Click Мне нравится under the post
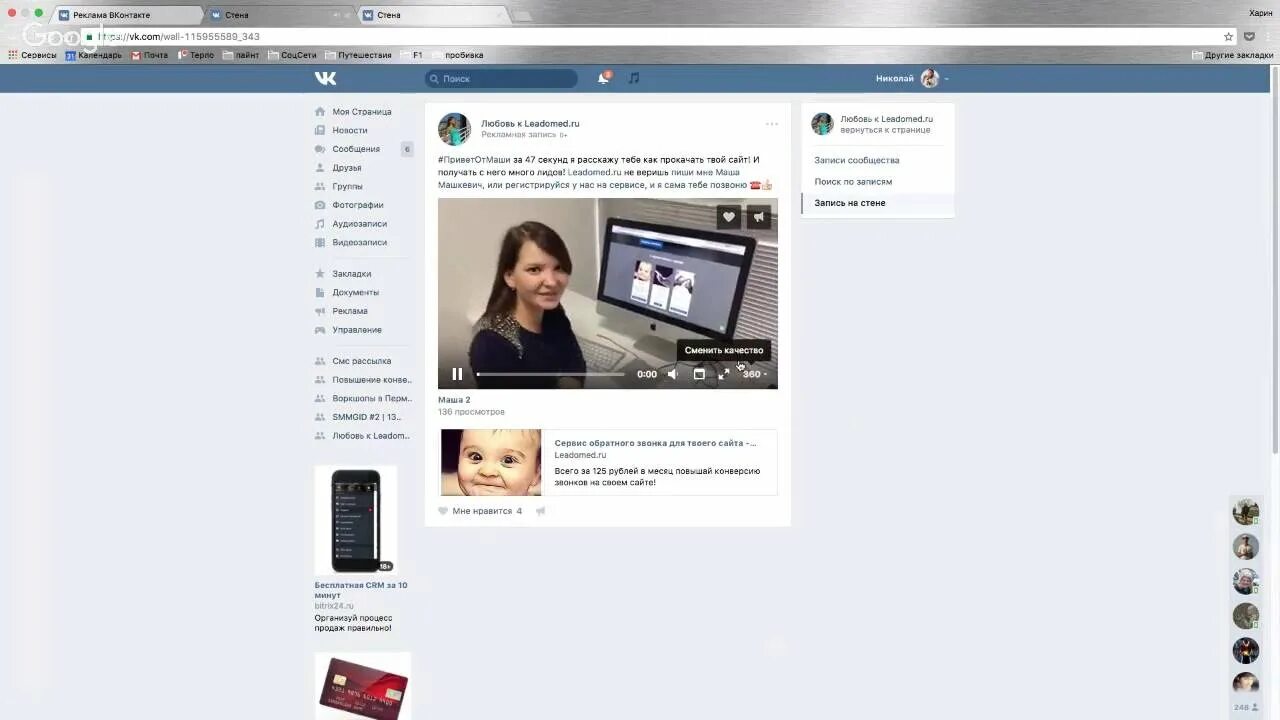 (x=480, y=511)
